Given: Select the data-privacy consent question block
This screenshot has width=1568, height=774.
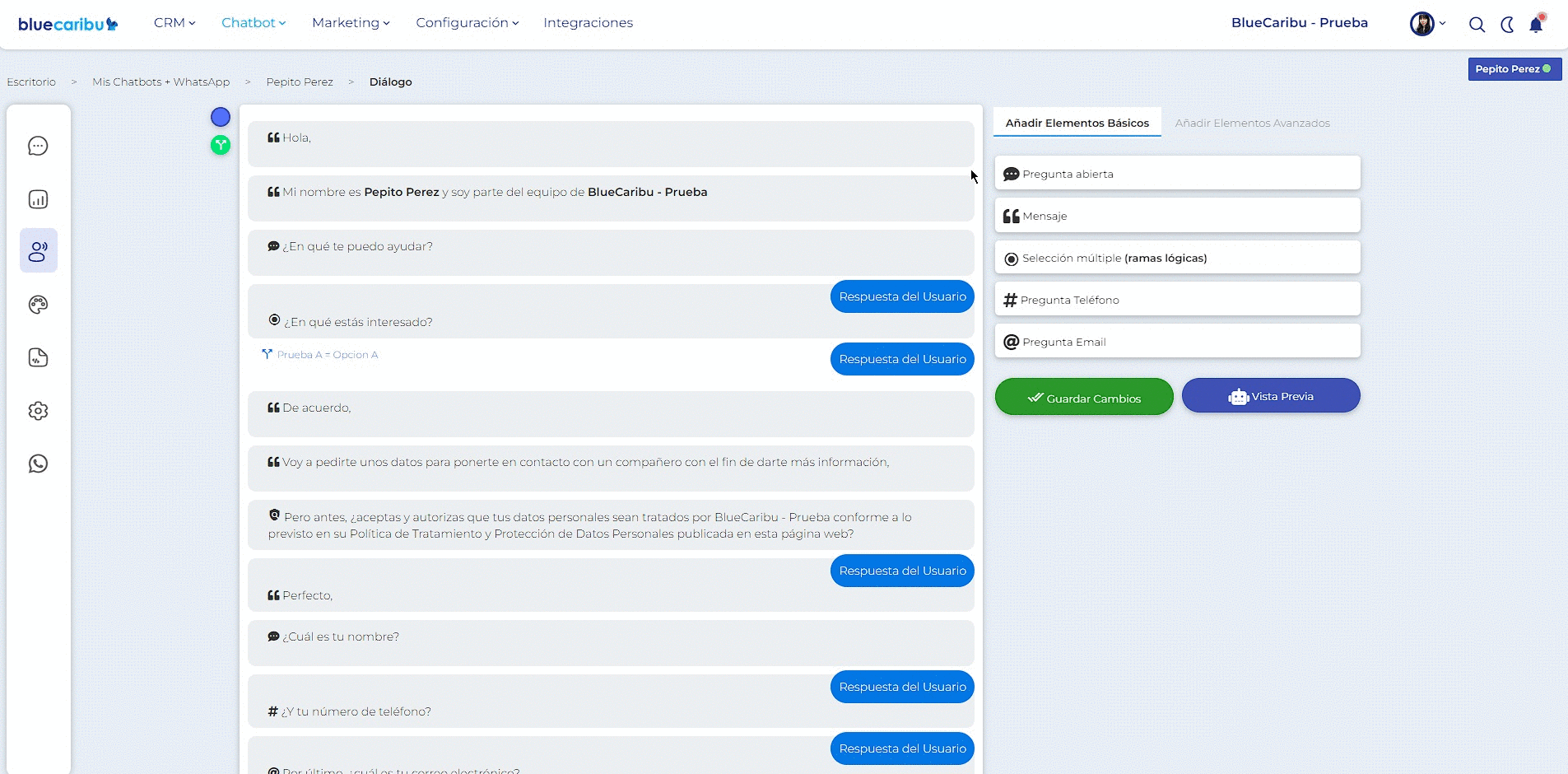Looking at the screenshot, I should [x=611, y=525].
